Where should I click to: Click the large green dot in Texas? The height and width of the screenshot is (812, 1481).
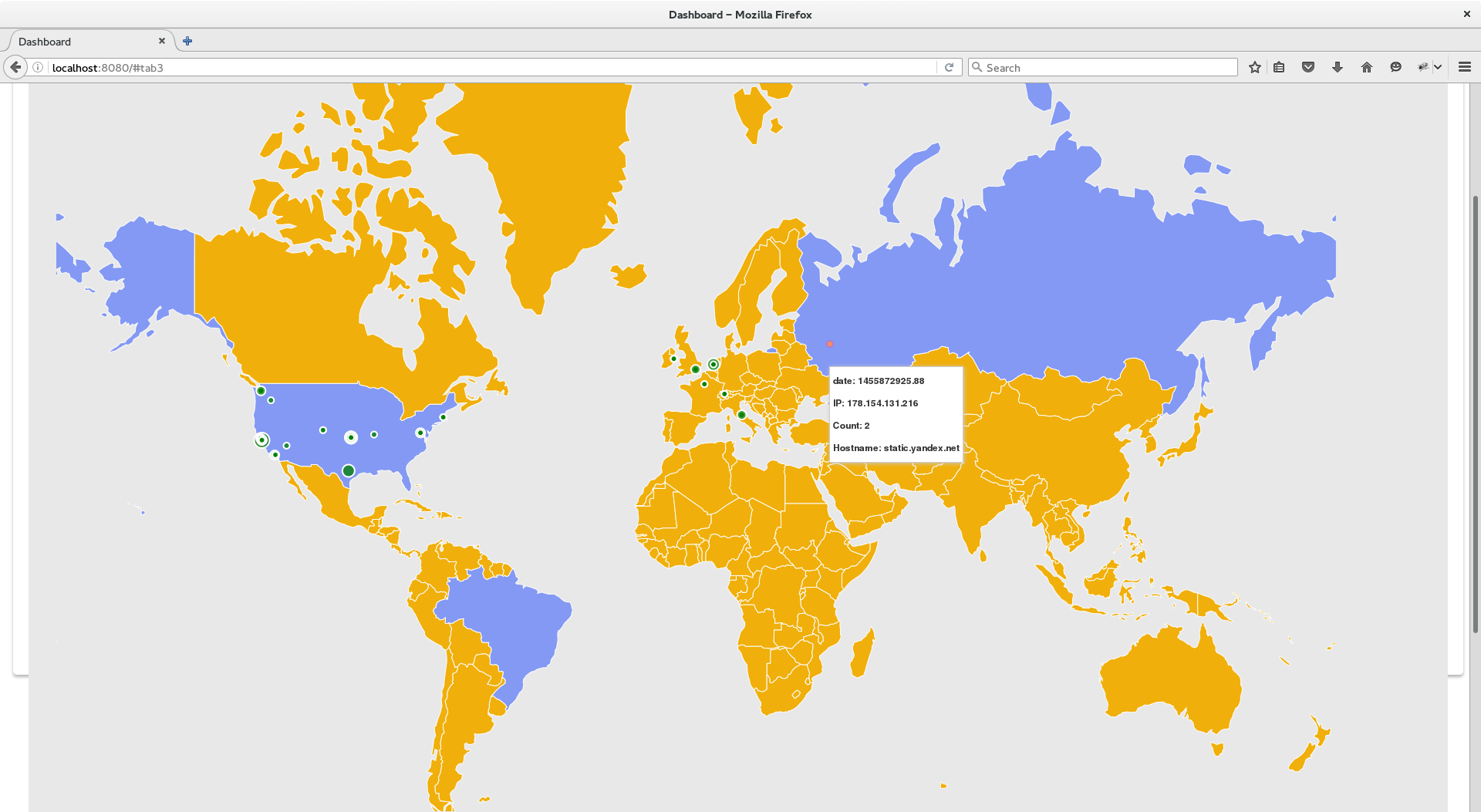(x=349, y=470)
